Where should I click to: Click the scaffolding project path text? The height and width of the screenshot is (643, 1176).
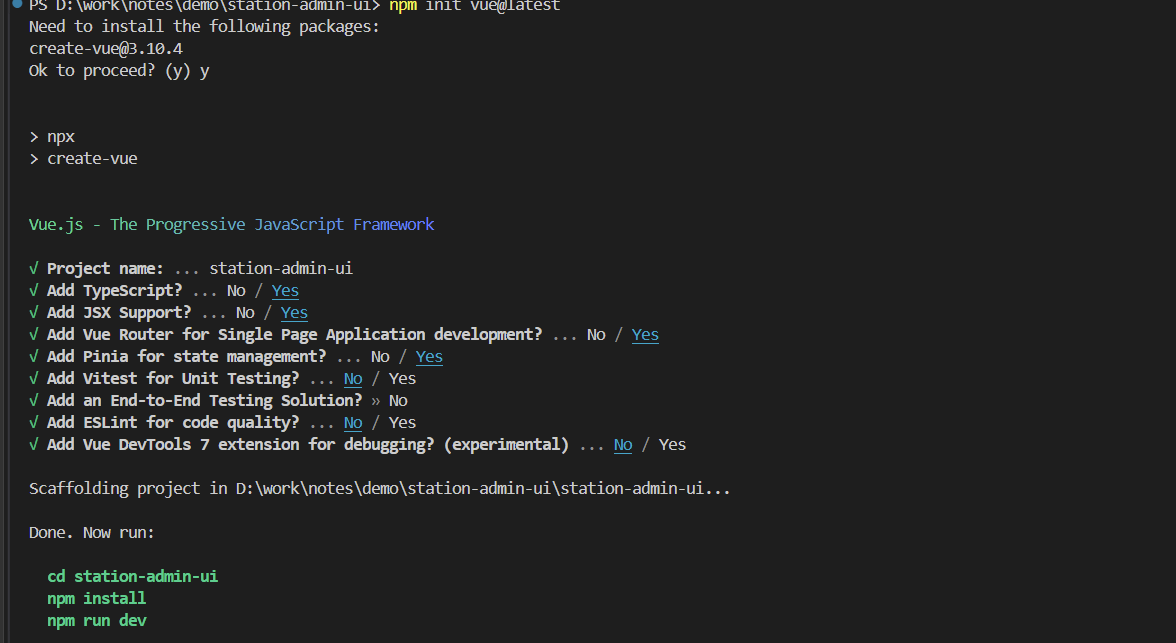click(483, 488)
